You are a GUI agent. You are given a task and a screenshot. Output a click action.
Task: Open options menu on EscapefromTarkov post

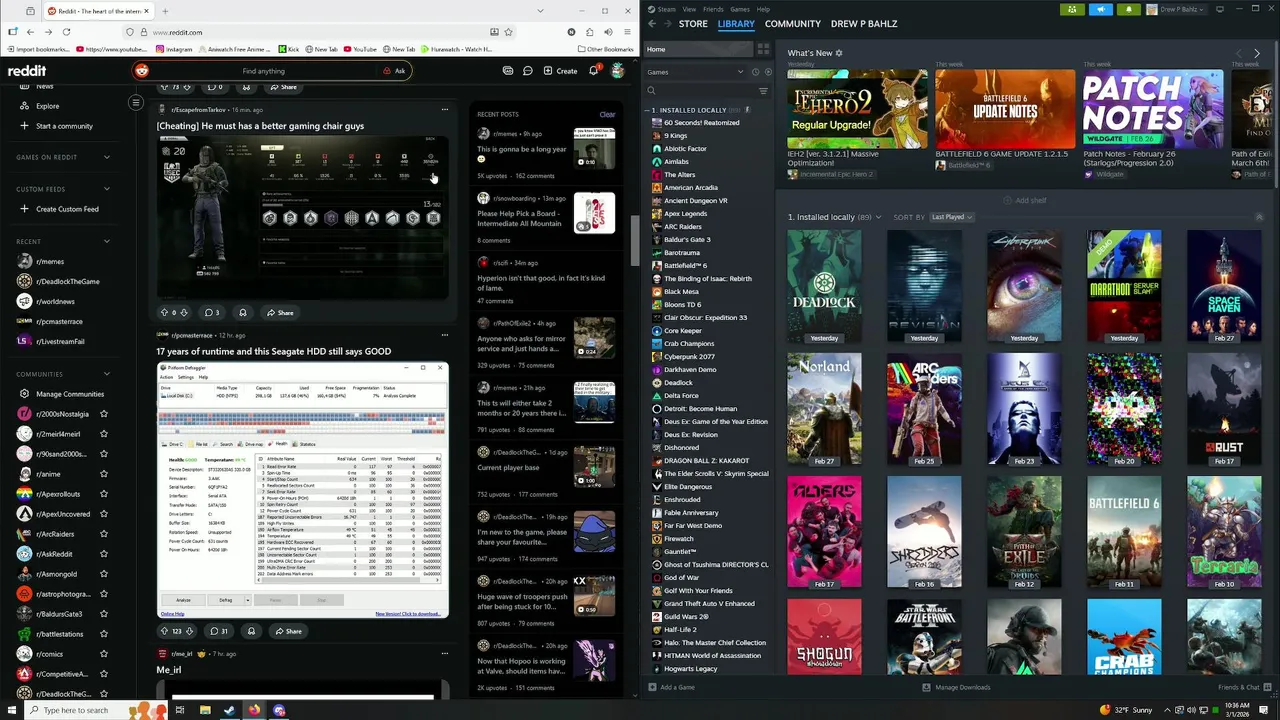coord(445,109)
